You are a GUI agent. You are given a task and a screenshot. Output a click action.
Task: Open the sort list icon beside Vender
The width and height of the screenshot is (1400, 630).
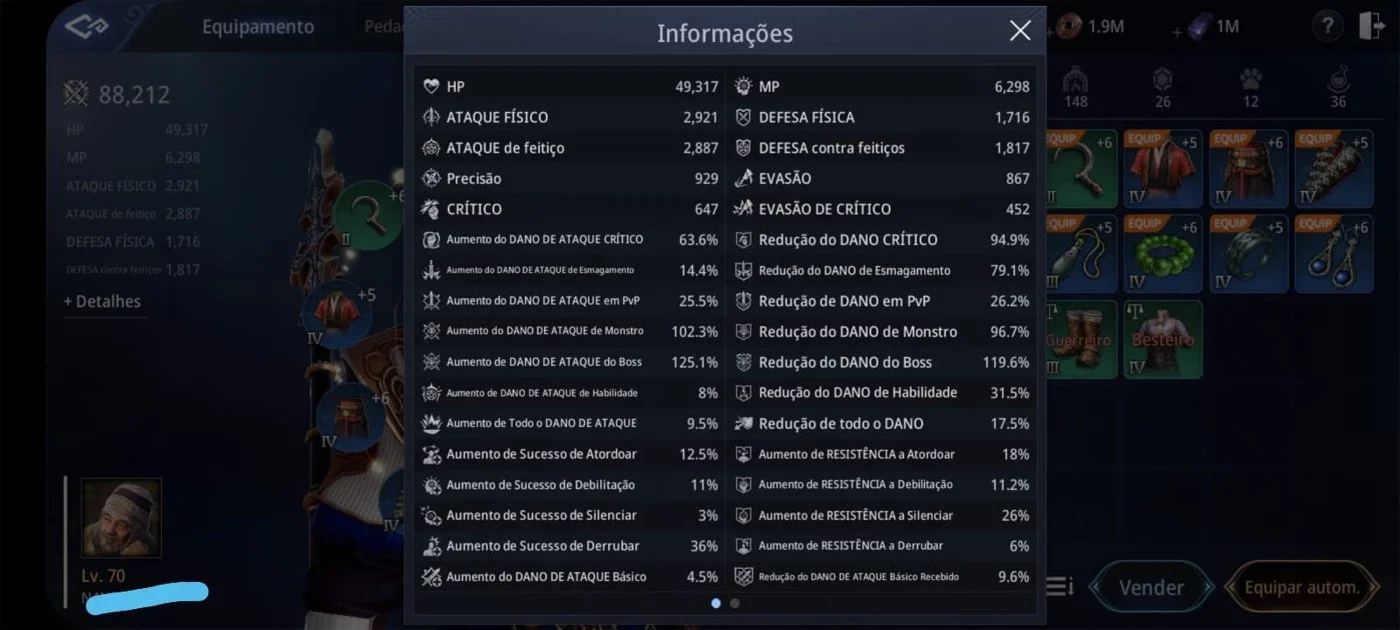click(x=1059, y=587)
